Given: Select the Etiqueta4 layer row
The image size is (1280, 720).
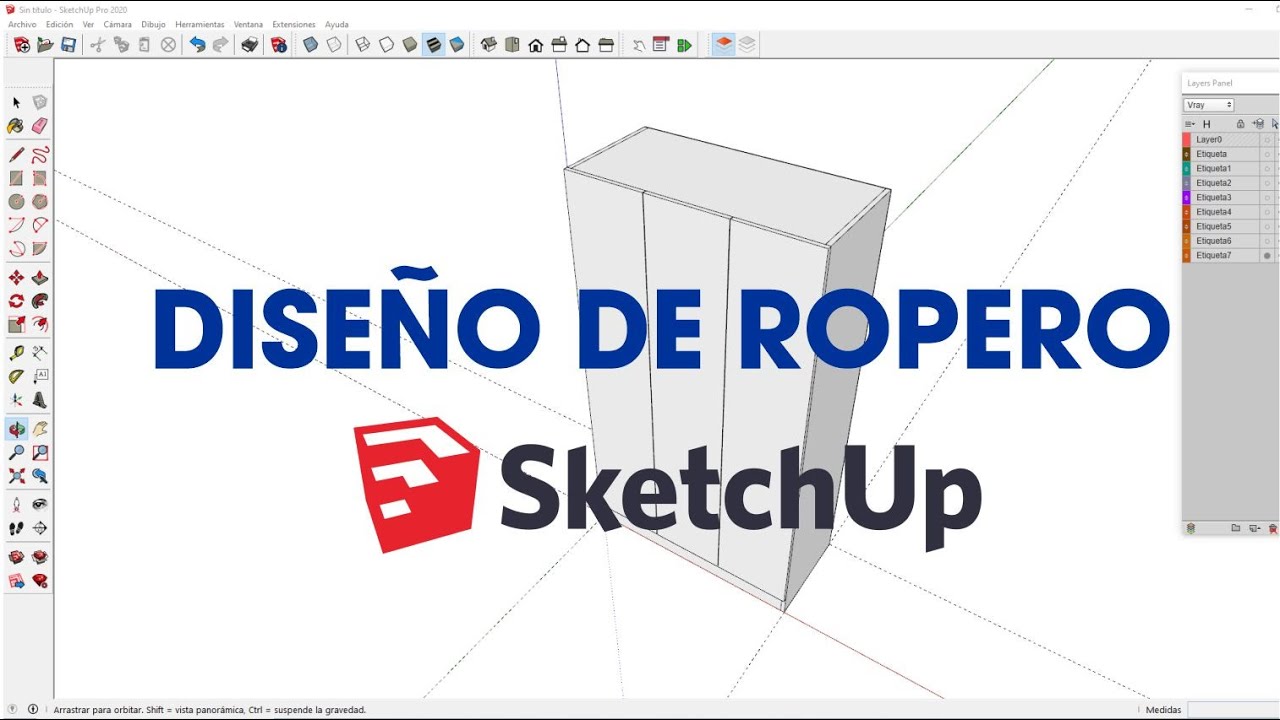Looking at the screenshot, I should click(1230, 212).
